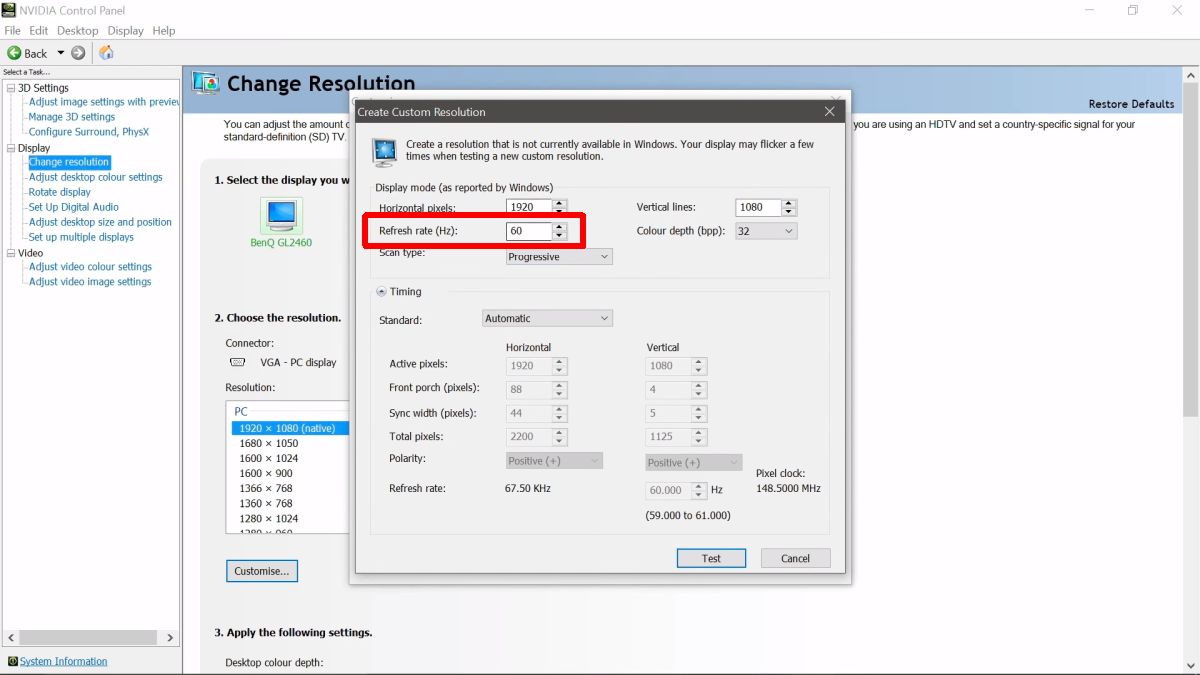The height and width of the screenshot is (675, 1200).
Task: Click the VGA - PC display connector icon
Action: (237, 362)
